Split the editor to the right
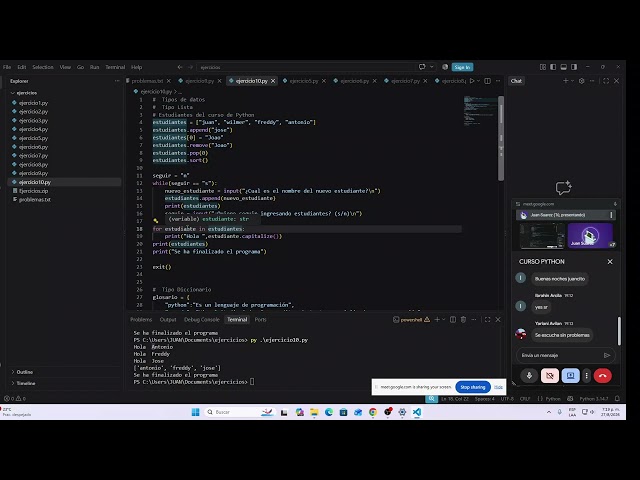Viewport: 640px width, 480px height. [487, 81]
